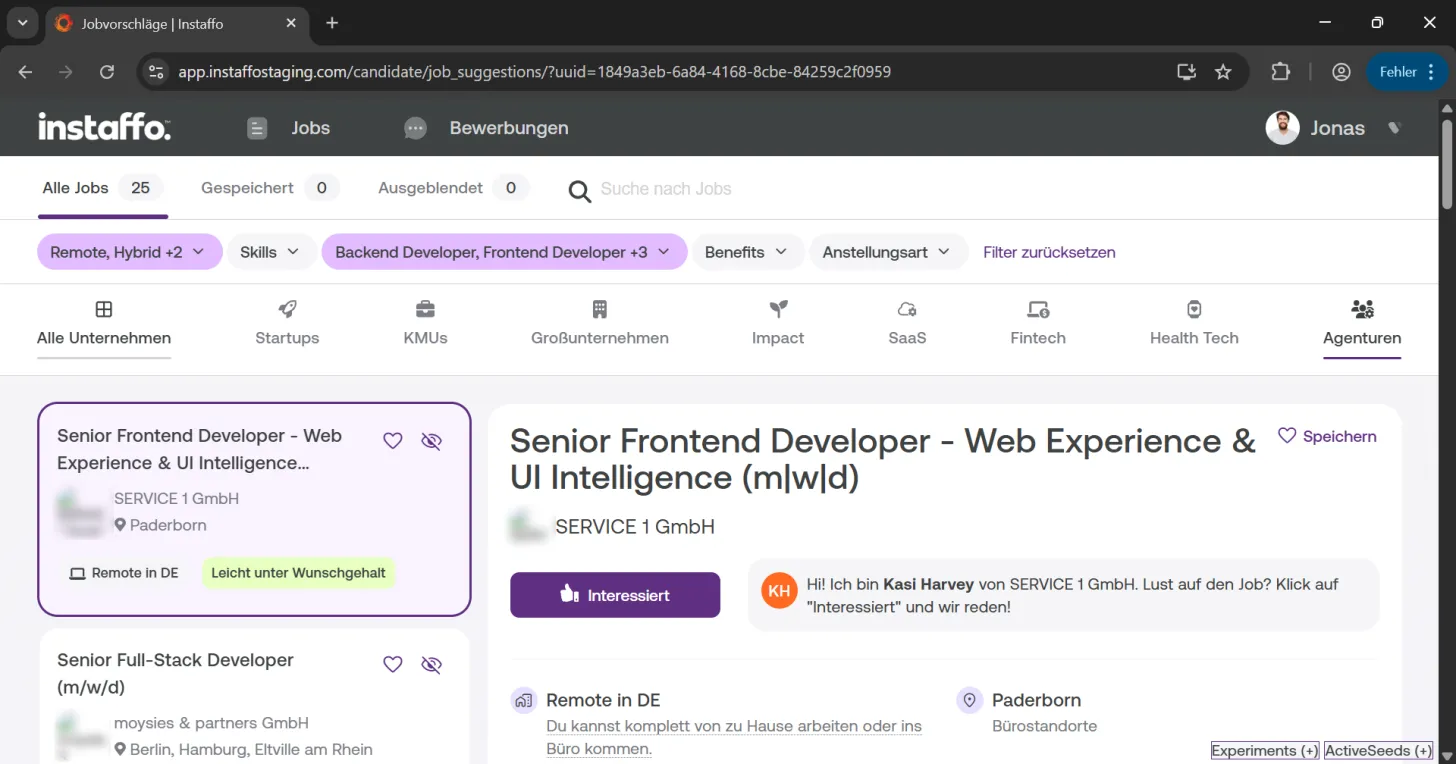This screenshot has height=764, width=1456.
Task: Open Experiments (+) debug button
Action: point(1265,751)
